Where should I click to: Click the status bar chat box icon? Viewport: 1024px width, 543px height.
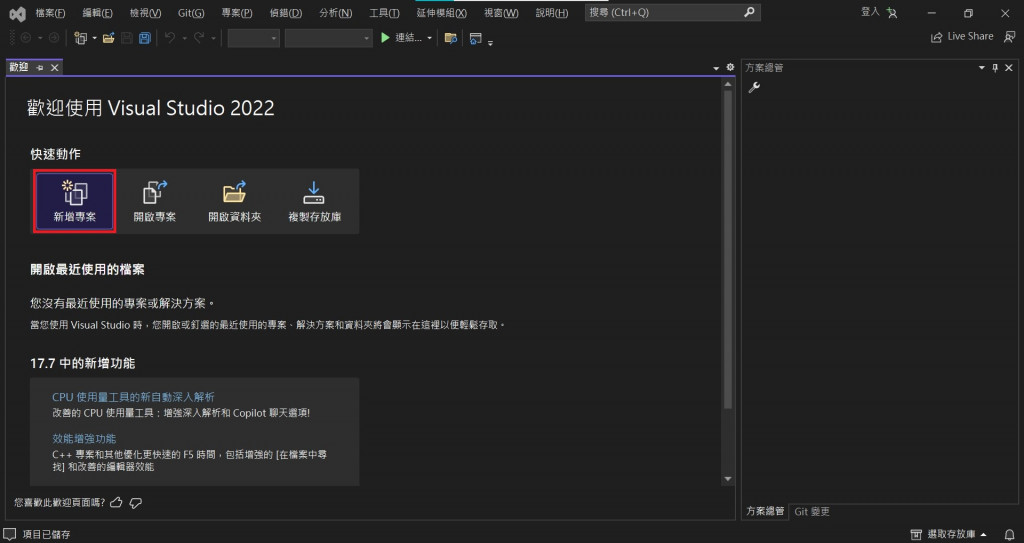10,534
